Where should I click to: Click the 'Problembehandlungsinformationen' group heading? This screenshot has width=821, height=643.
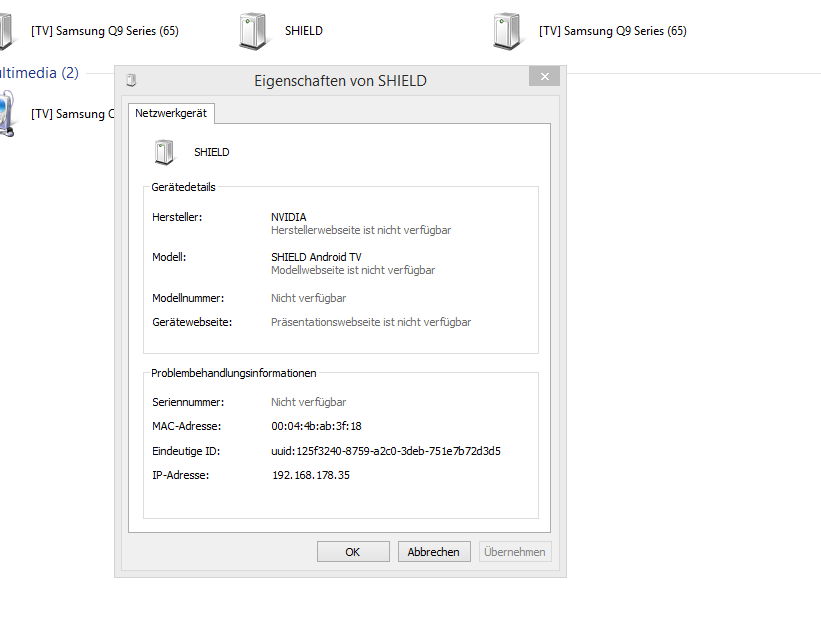pyautogui.click(x=234, y=373)
